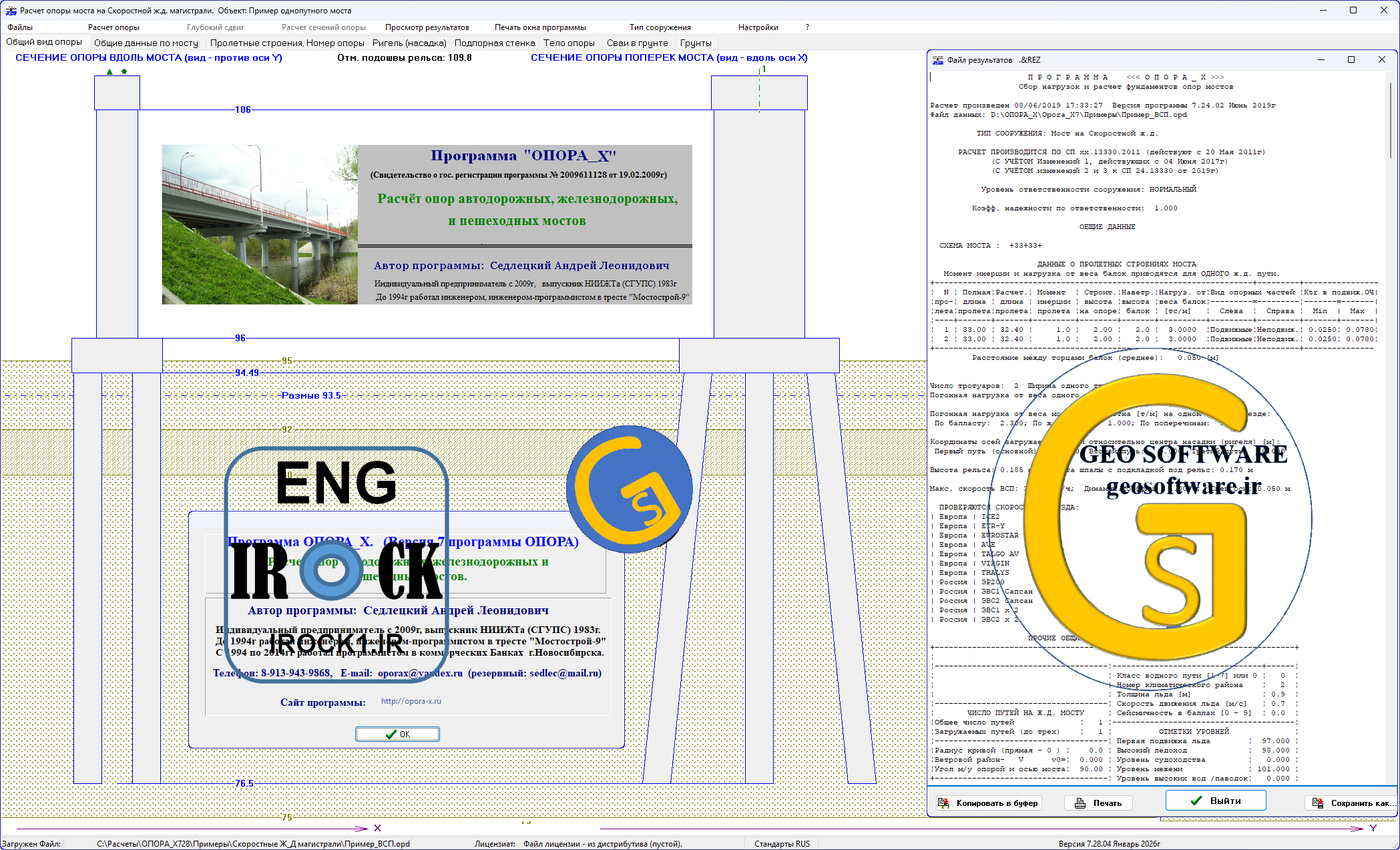Open the Просмотр результатов menu
This screenshot has width=1400, height=850.
click(x=427, y=27)
